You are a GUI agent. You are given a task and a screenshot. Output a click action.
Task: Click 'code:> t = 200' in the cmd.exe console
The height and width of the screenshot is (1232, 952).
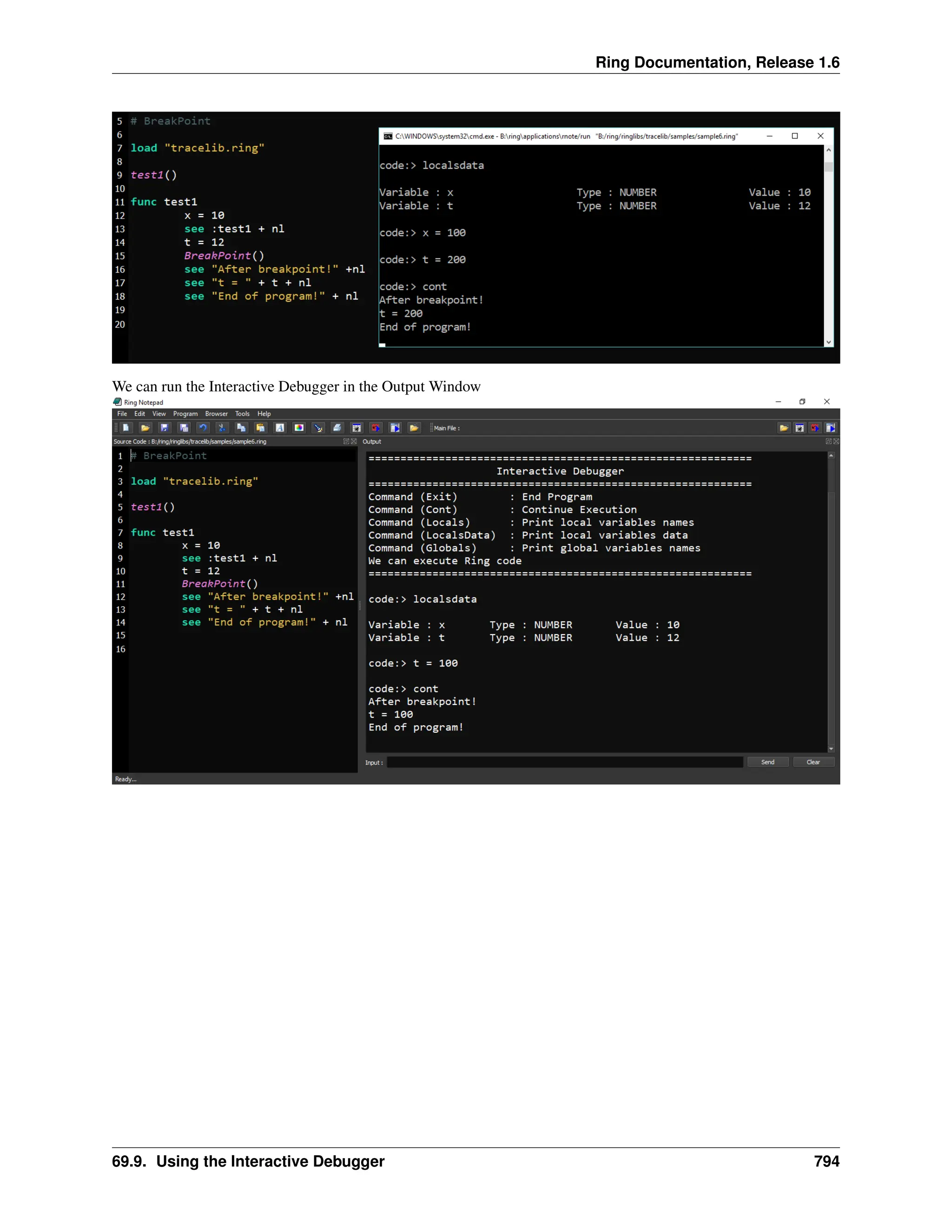tap(423, 260)
